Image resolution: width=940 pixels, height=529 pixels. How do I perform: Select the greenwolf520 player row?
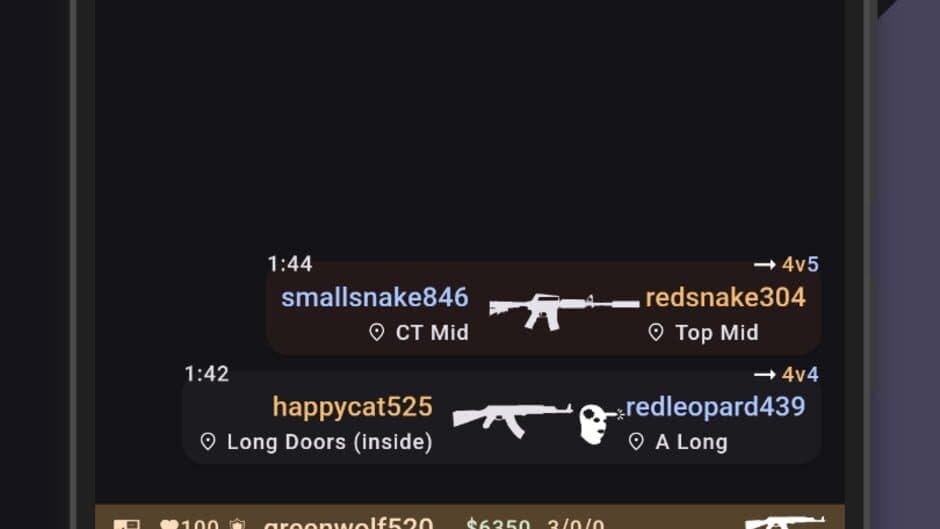coord(470,517)
